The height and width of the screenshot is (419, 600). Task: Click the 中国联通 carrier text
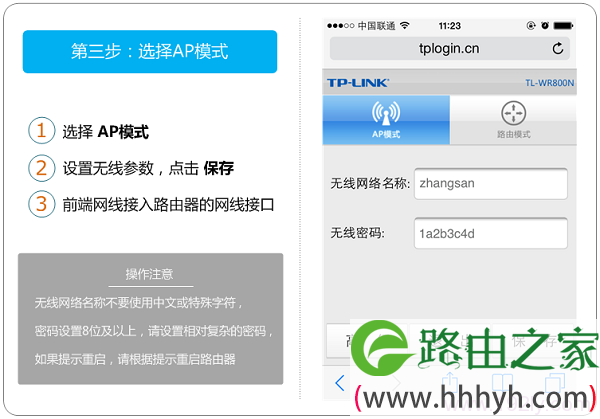coord(377,26)
